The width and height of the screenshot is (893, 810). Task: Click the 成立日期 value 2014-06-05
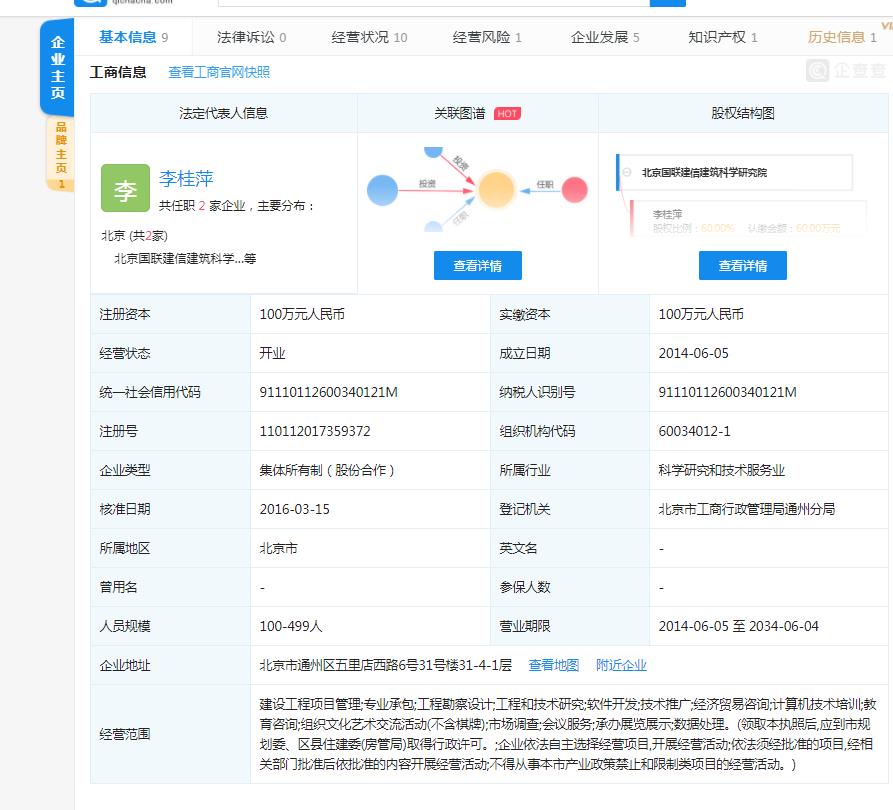(x=694, y=353)
